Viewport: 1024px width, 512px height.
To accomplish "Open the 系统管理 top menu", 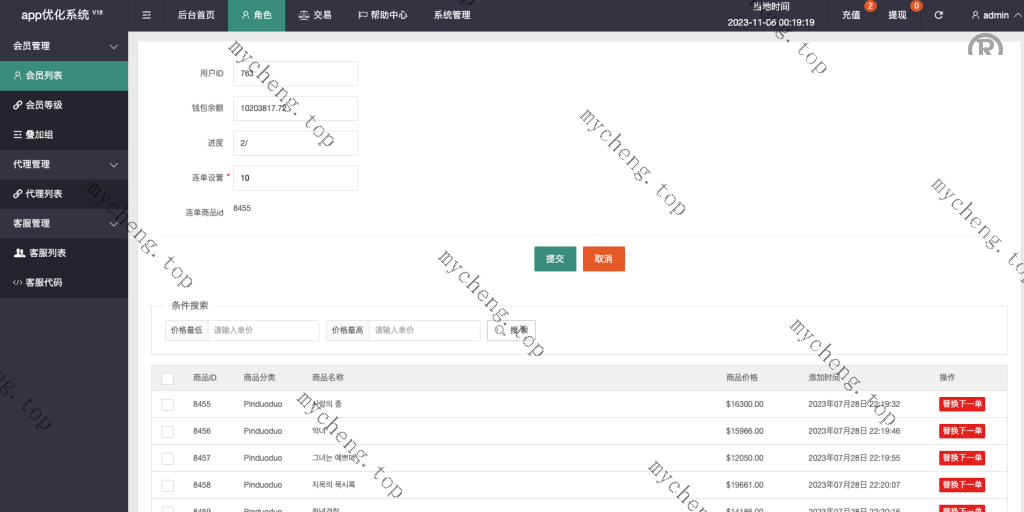I will point(452,15).
